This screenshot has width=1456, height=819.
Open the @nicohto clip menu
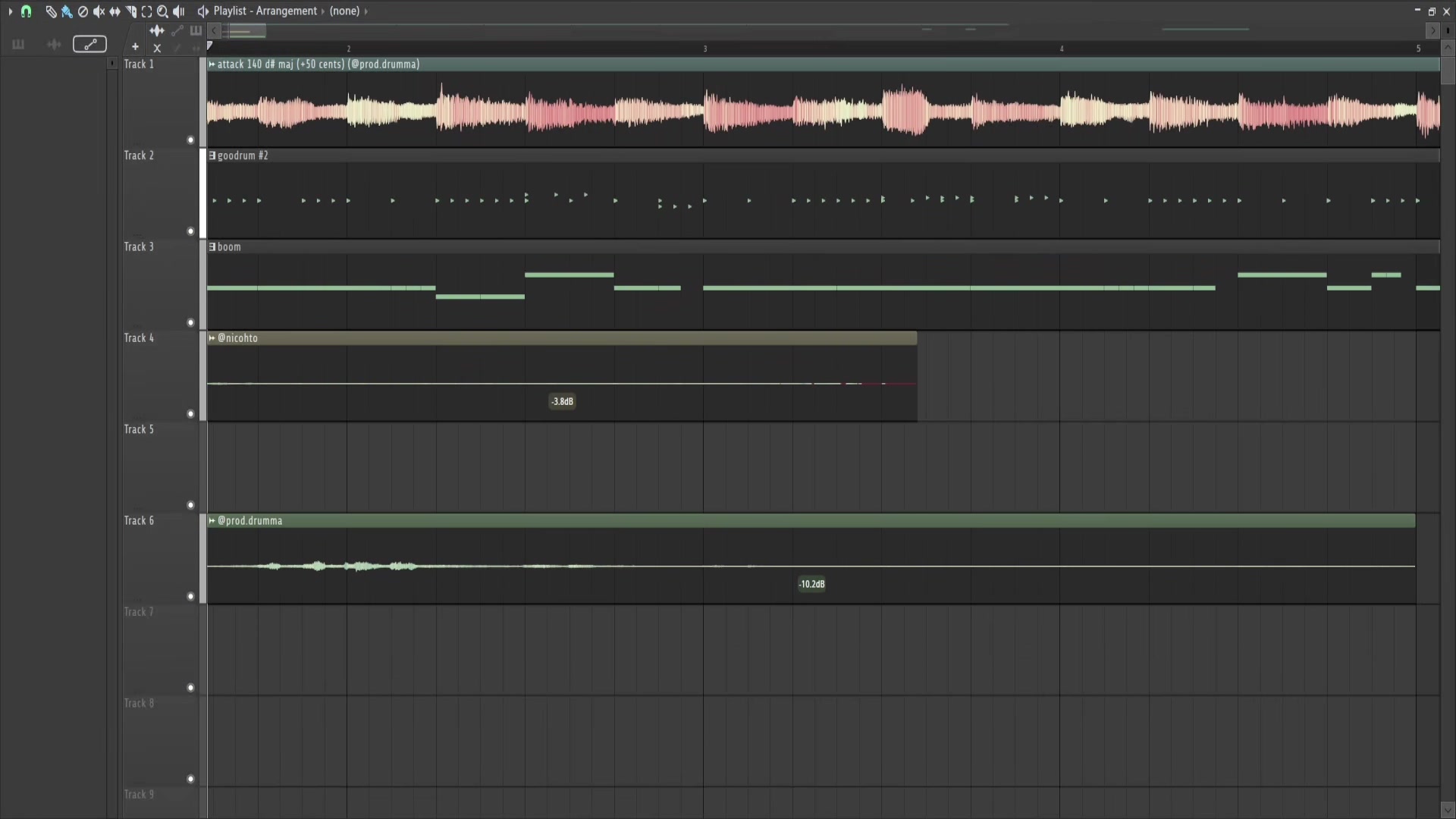212,338
